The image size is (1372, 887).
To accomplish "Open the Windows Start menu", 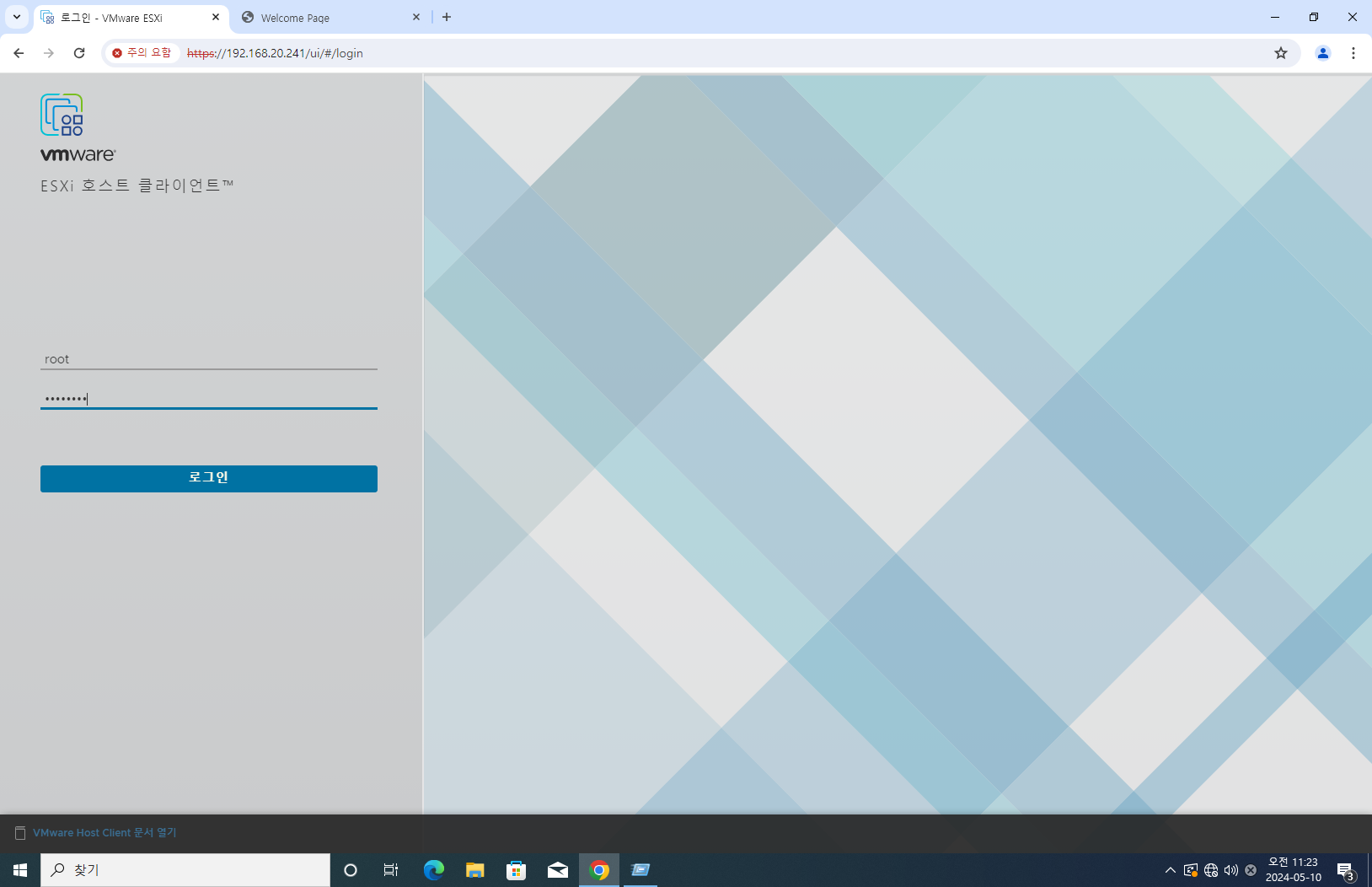I will point(20,870).
